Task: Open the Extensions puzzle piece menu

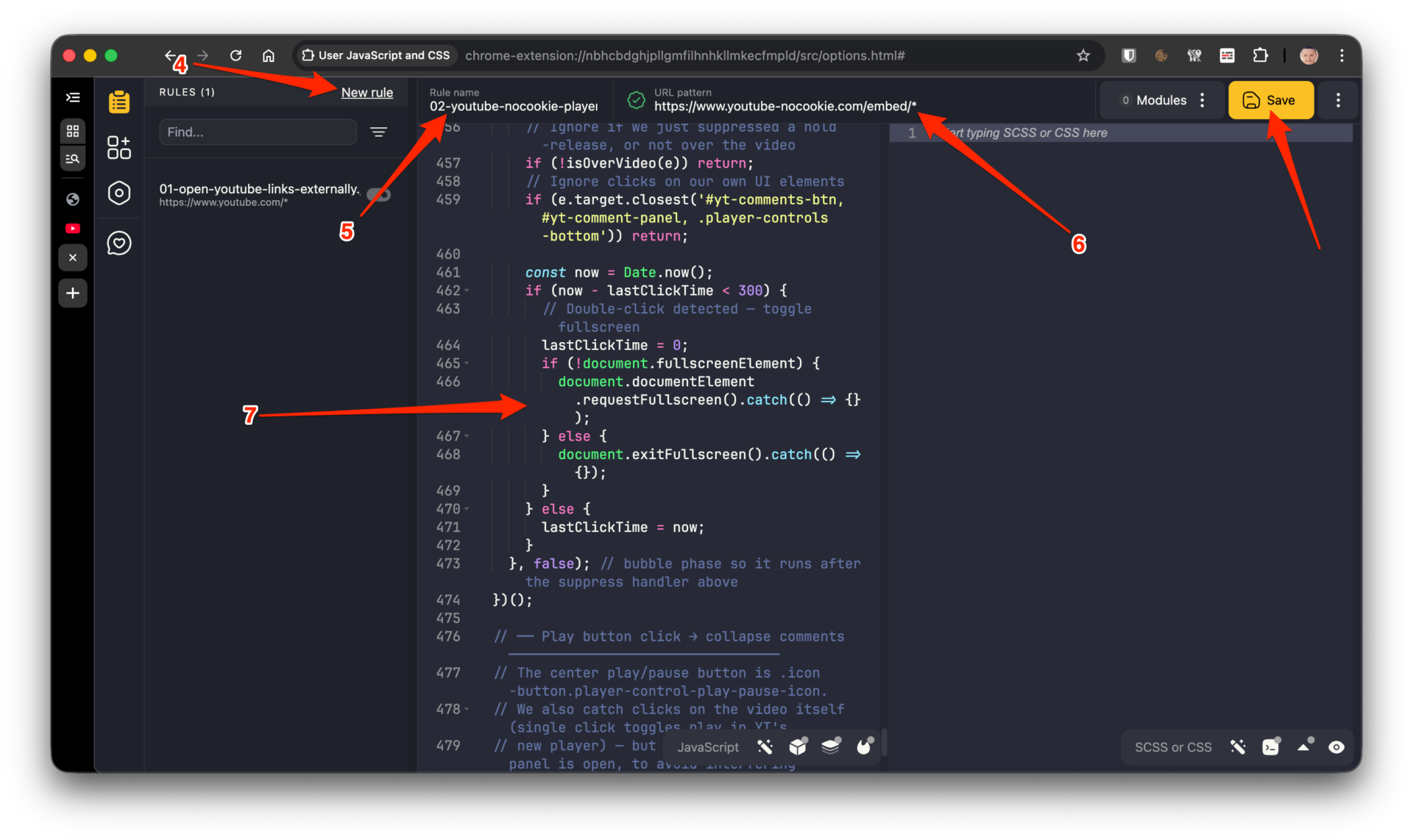Action: [x=1261, y=55]
